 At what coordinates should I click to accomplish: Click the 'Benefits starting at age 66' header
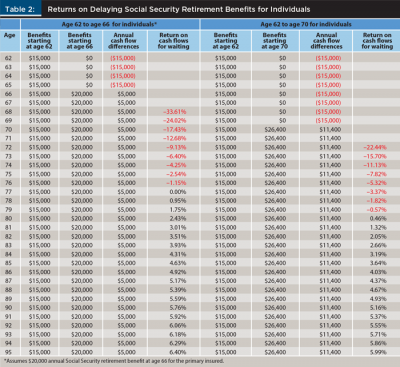pyautogui.click(x=79, y=41)
